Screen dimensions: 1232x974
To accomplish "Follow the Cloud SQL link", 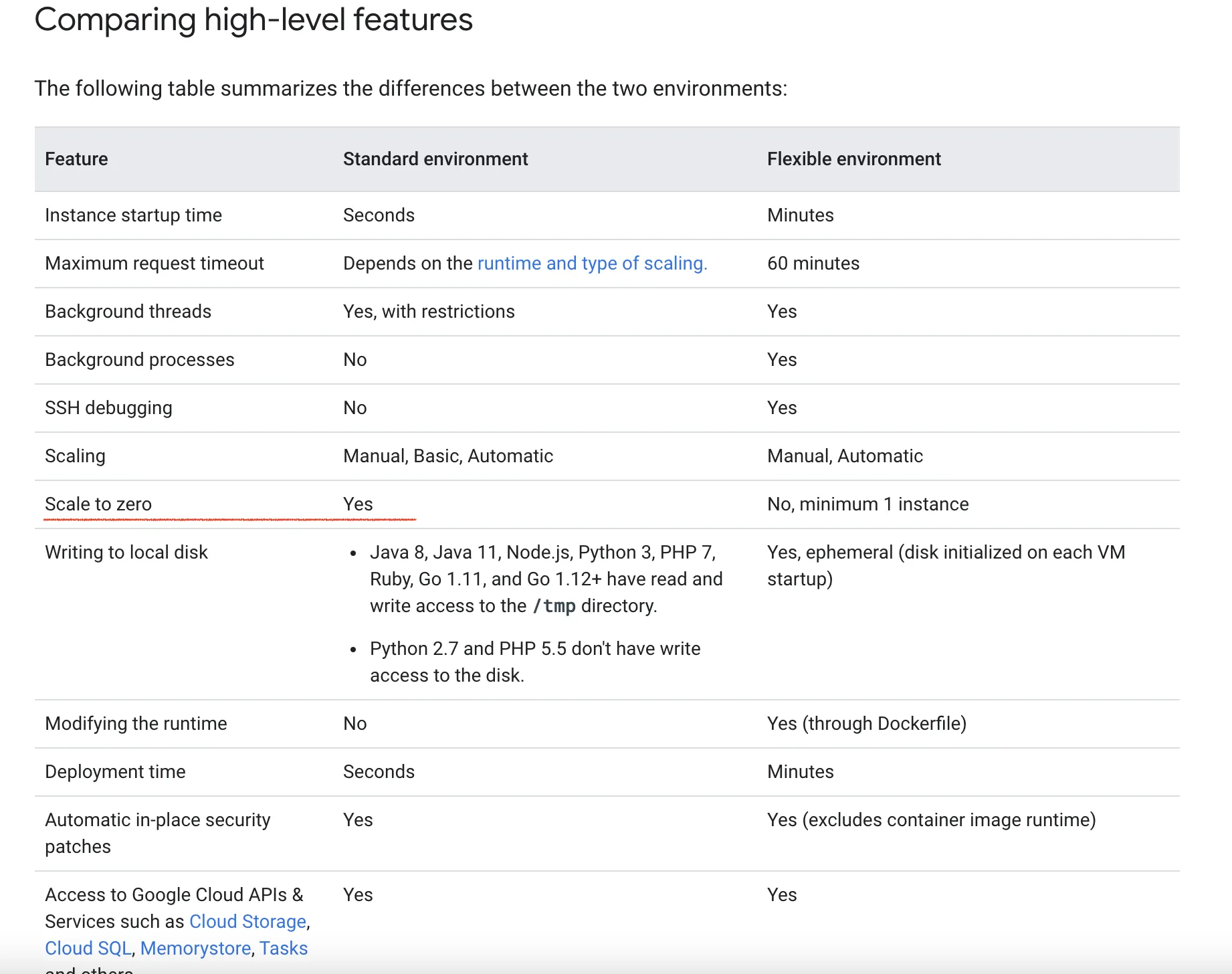I will tap(88, 949).
